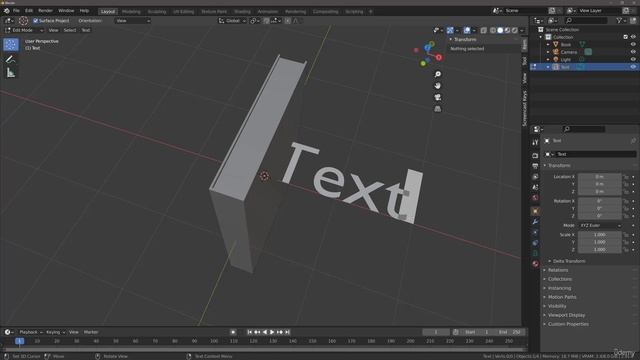Screen dimensions: 640x360
Task: Expand the Viewport Display panel
Action: click(x=566, y=315)
